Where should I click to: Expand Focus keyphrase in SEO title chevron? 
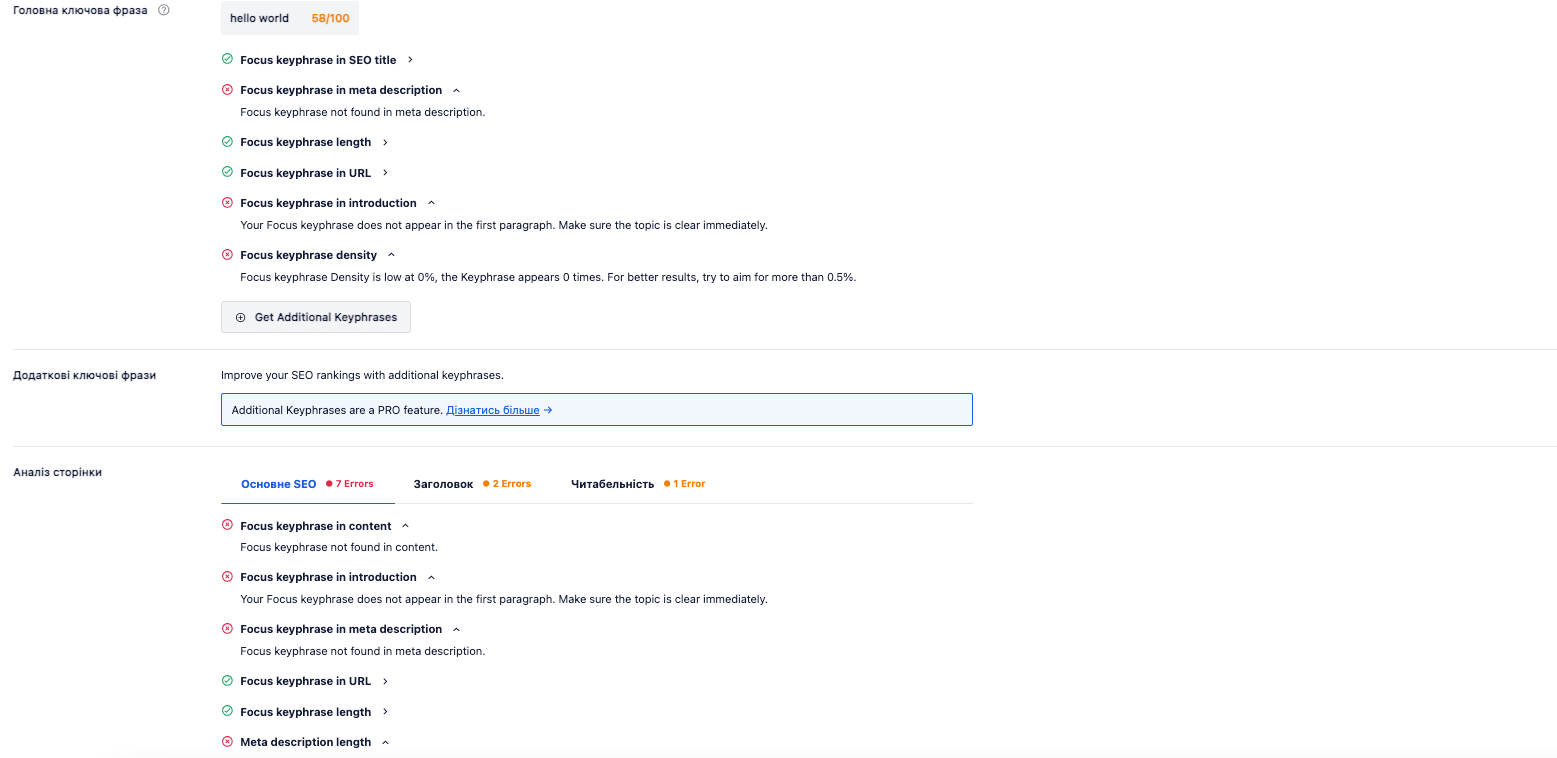410,60
